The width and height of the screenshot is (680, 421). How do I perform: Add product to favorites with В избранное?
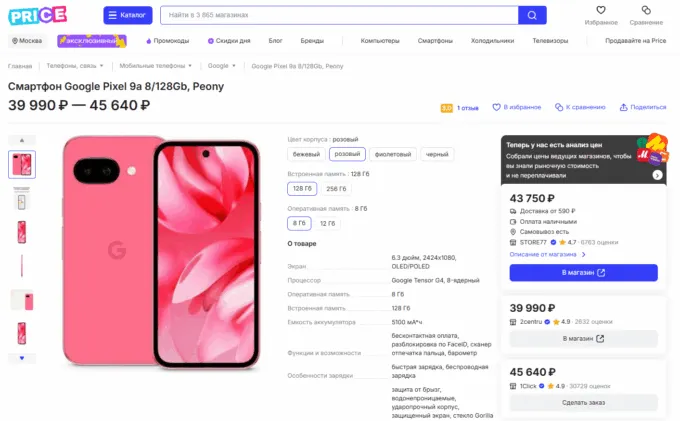click(501, 107)
